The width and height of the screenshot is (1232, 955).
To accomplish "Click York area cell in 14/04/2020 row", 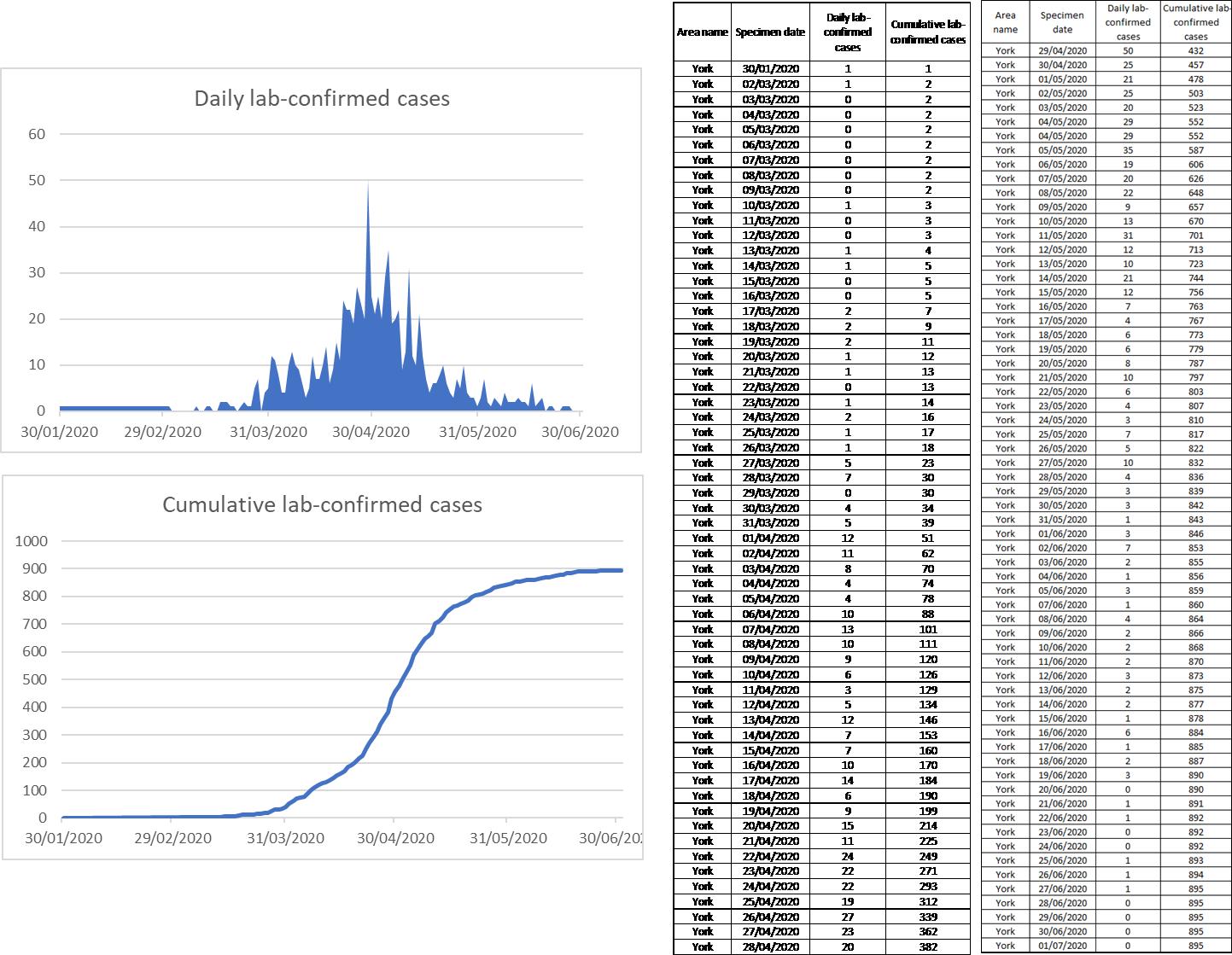I will pos(703,735).
